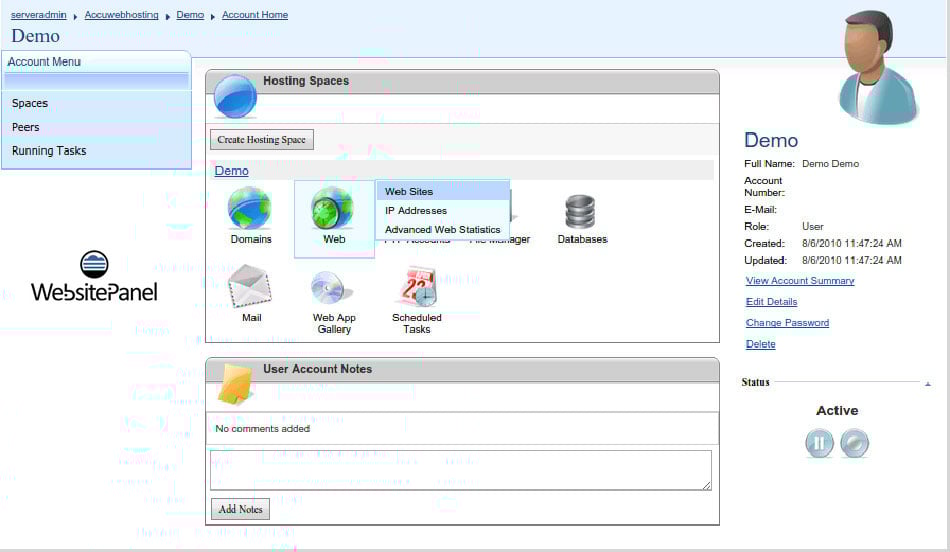950x552 pixels.
Task: Focus the notes text area
Action: 460,470
